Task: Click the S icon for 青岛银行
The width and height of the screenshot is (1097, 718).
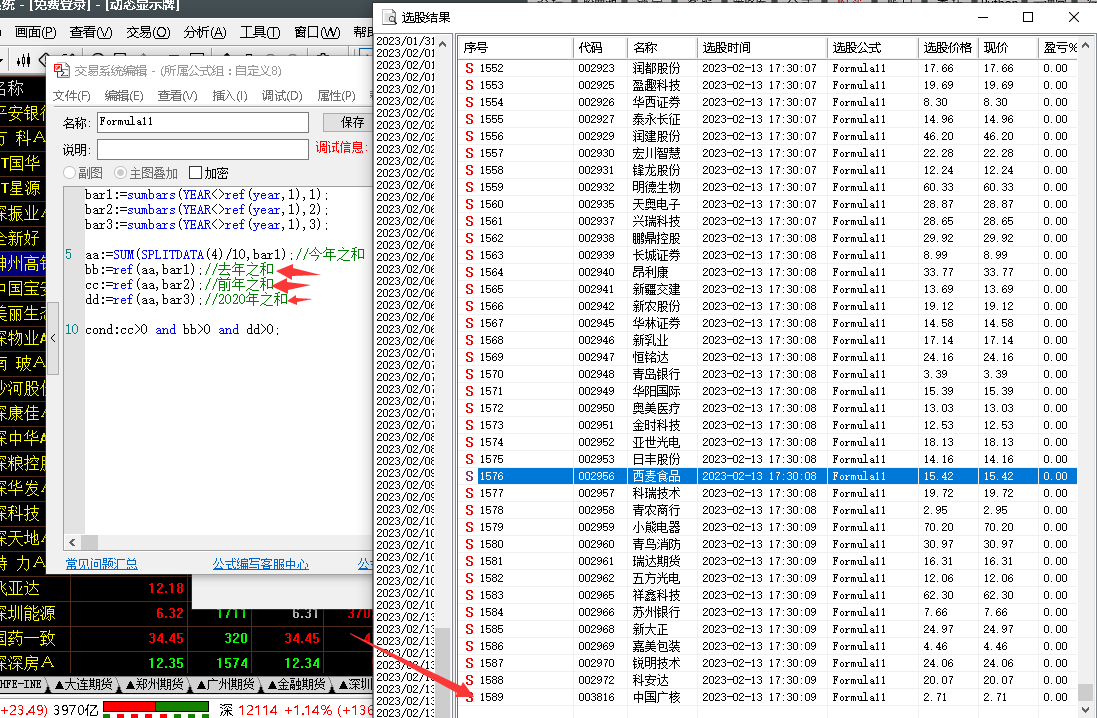Action: click(469, 374)
